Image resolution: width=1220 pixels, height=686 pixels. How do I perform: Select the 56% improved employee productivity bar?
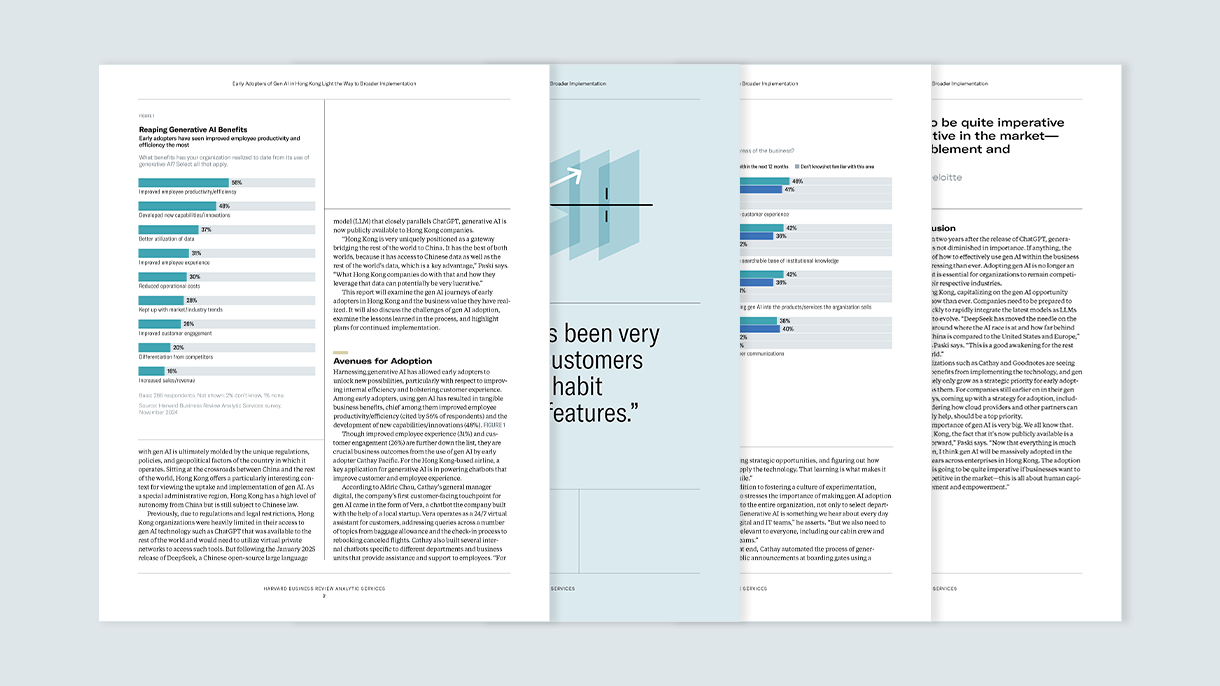tap(185, 183)
